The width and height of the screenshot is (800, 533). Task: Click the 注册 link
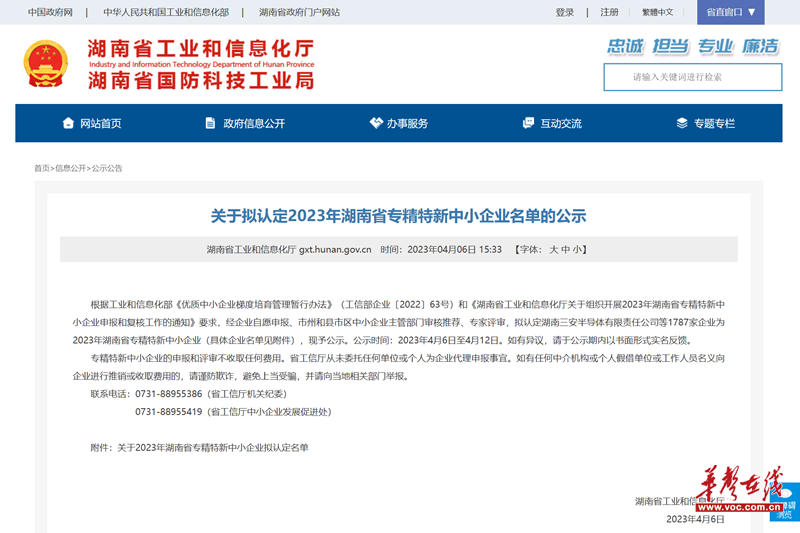(609, 12)
